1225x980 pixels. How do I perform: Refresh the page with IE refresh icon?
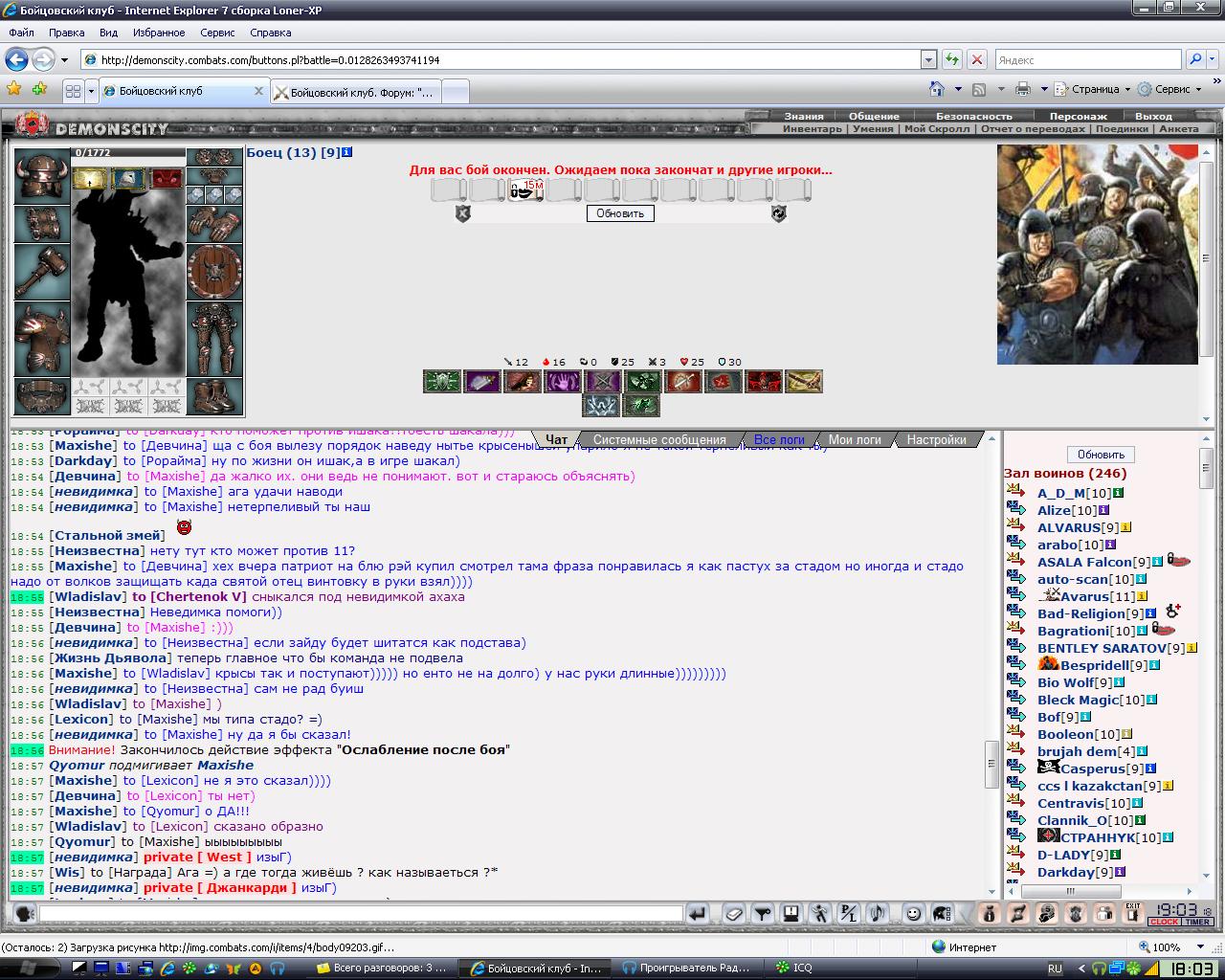click(x=951, y=59)
